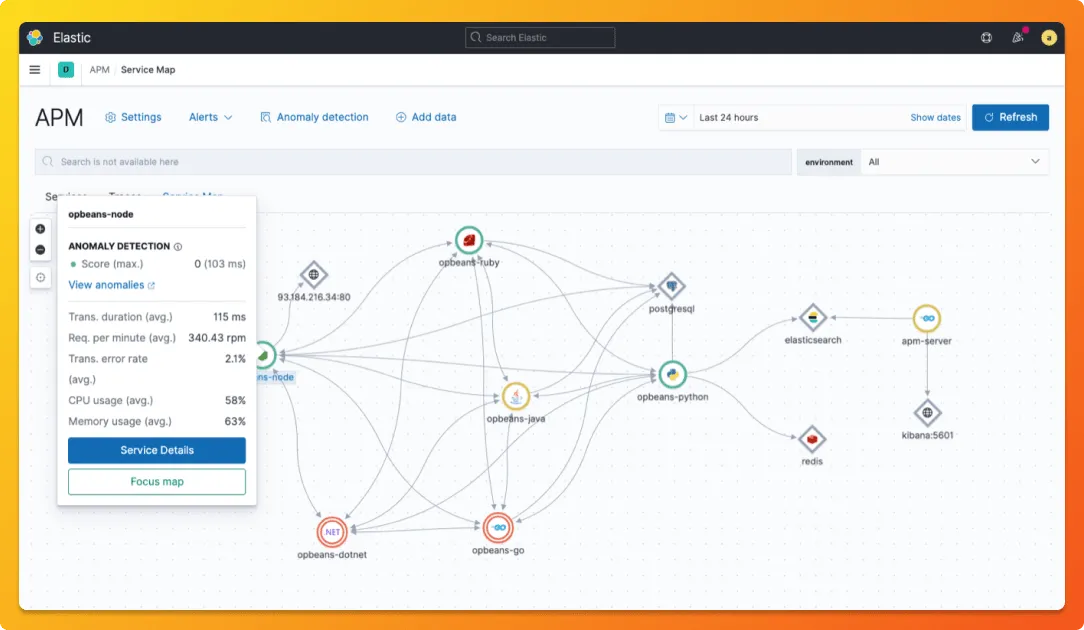Open the hamburger navigation menu
Image resolution: width=1084 pixels, height=630 pixels.
(35, 70)
